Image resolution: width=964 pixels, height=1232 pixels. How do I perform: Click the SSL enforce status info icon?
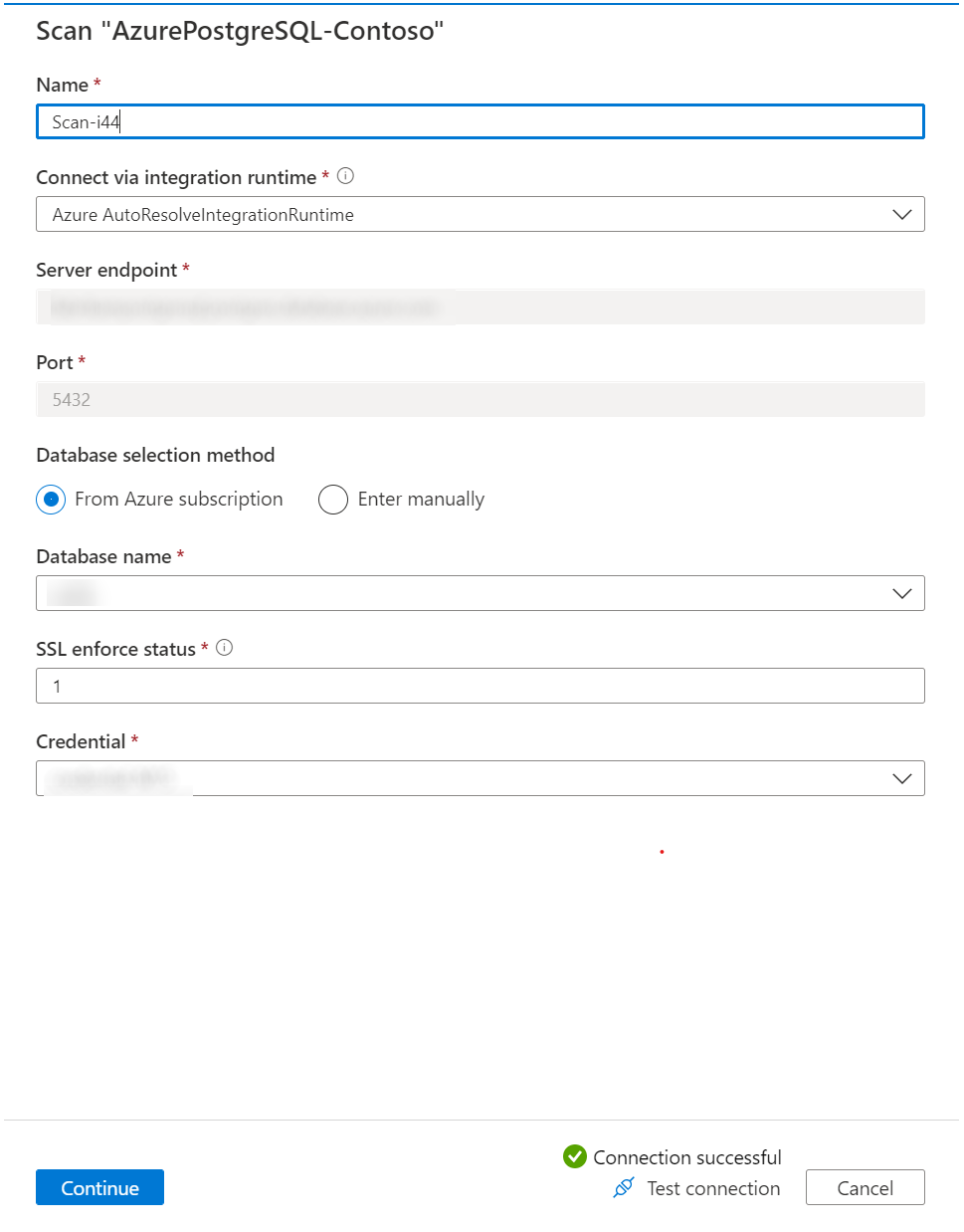pyautogui.click(x=224, y=647)
